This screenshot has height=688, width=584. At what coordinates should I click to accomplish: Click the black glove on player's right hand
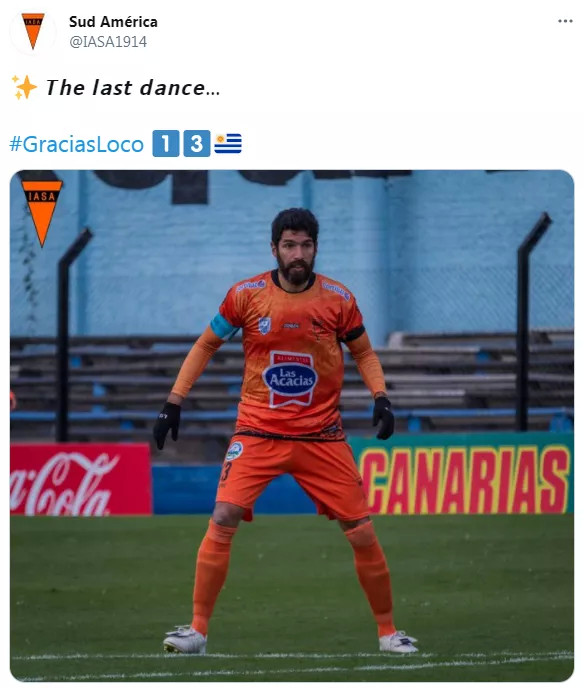click(x=167, y=425)
